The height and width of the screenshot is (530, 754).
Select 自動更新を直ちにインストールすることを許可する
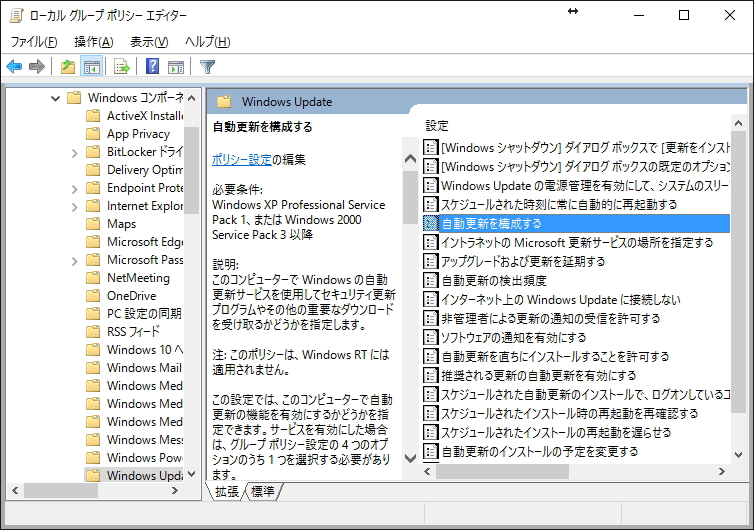tap(555, 356)
